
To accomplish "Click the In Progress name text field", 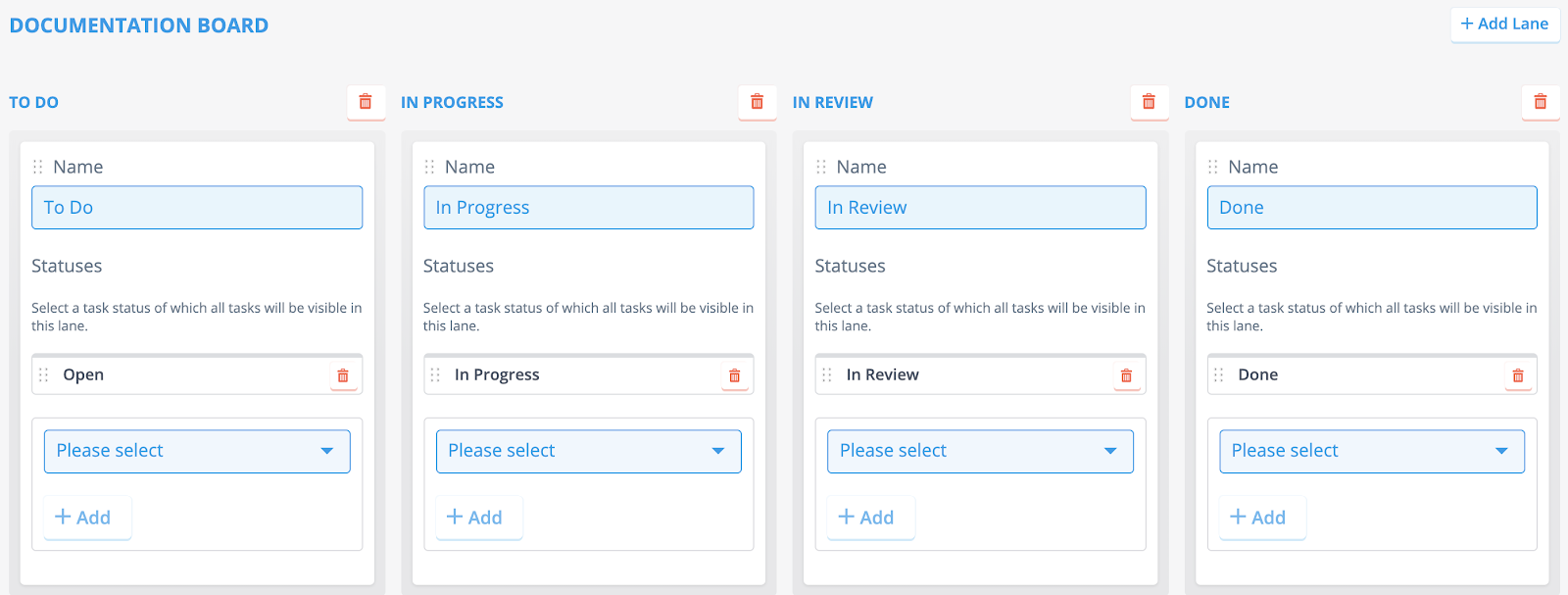I will coord(588,208).
